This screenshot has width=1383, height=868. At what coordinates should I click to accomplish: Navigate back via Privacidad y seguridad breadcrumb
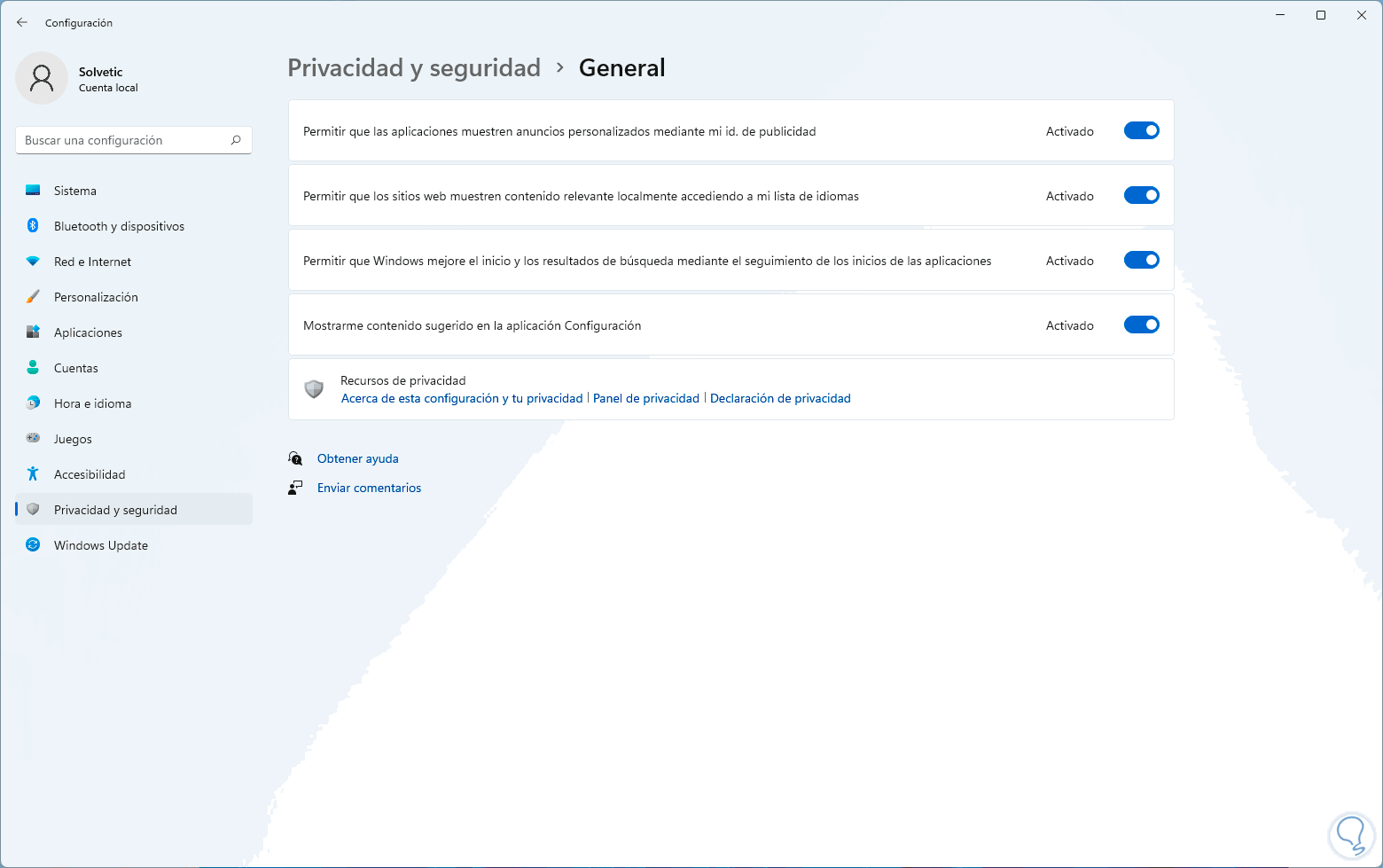[x=414, y=68]
